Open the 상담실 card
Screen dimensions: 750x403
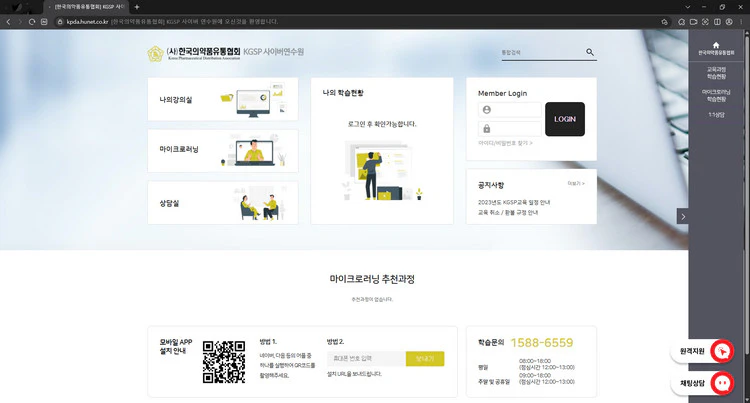[222, 203]
